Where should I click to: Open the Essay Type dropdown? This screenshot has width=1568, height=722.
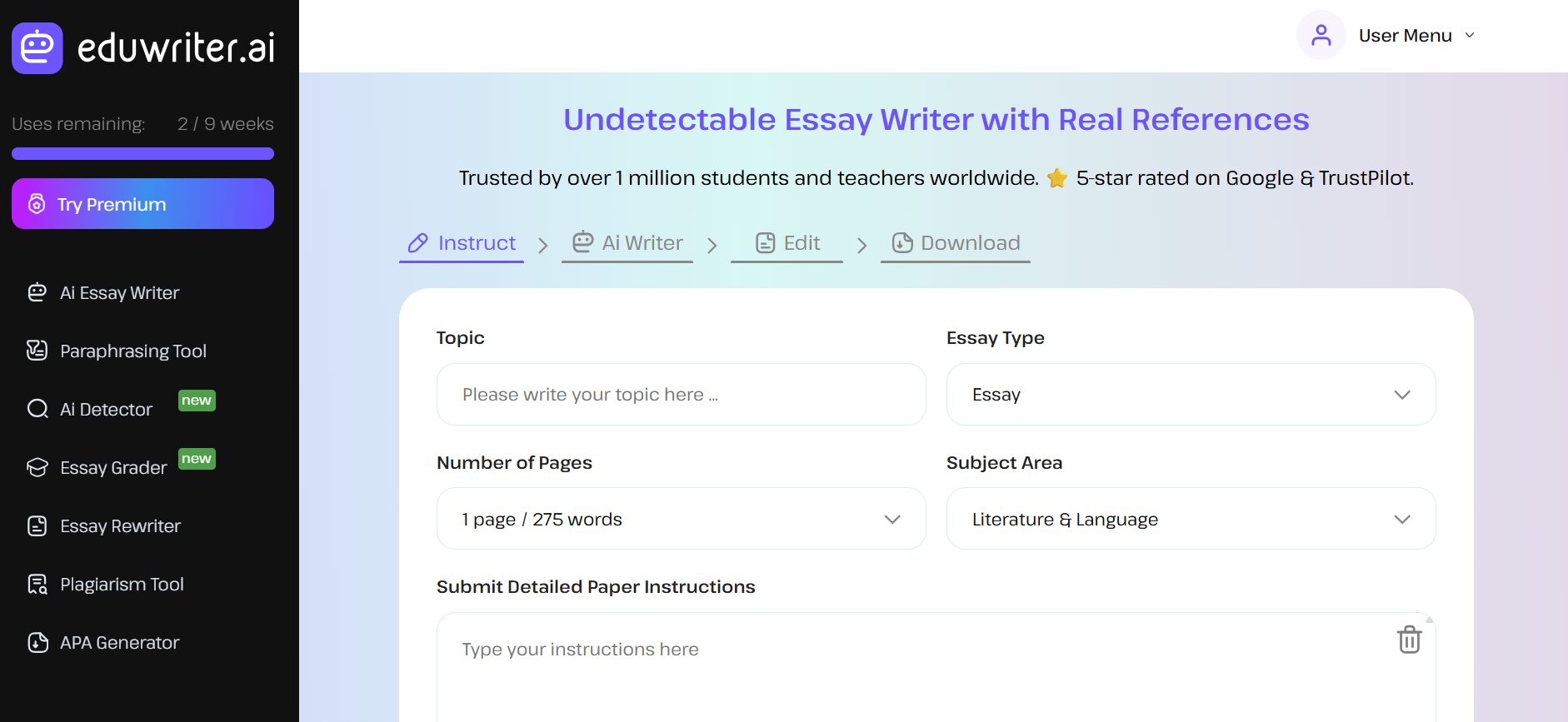pos(1191,394)
